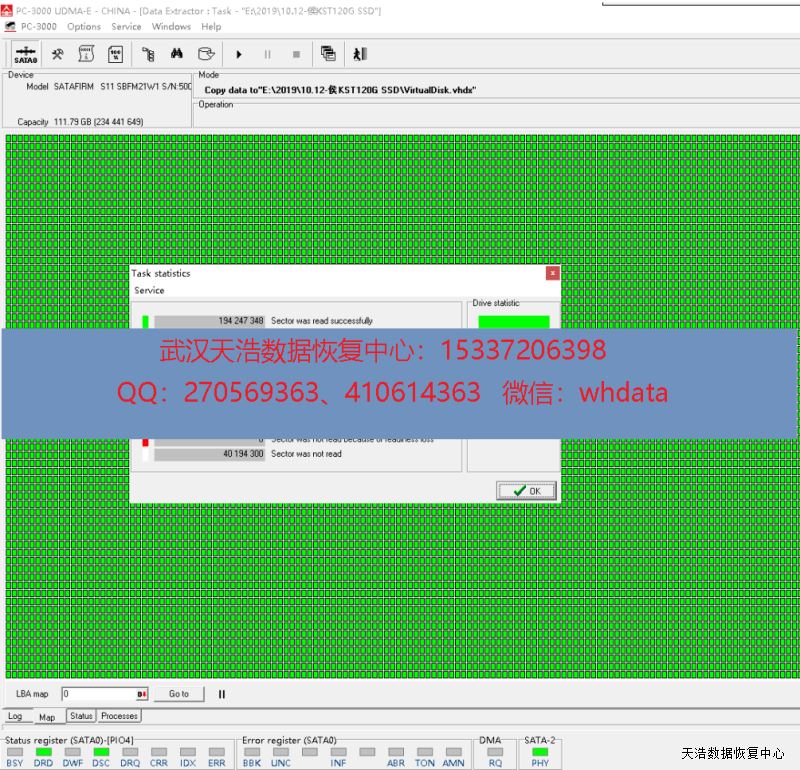Open the Processes tab
800x770 pixels.
click(x=119, y=716)
